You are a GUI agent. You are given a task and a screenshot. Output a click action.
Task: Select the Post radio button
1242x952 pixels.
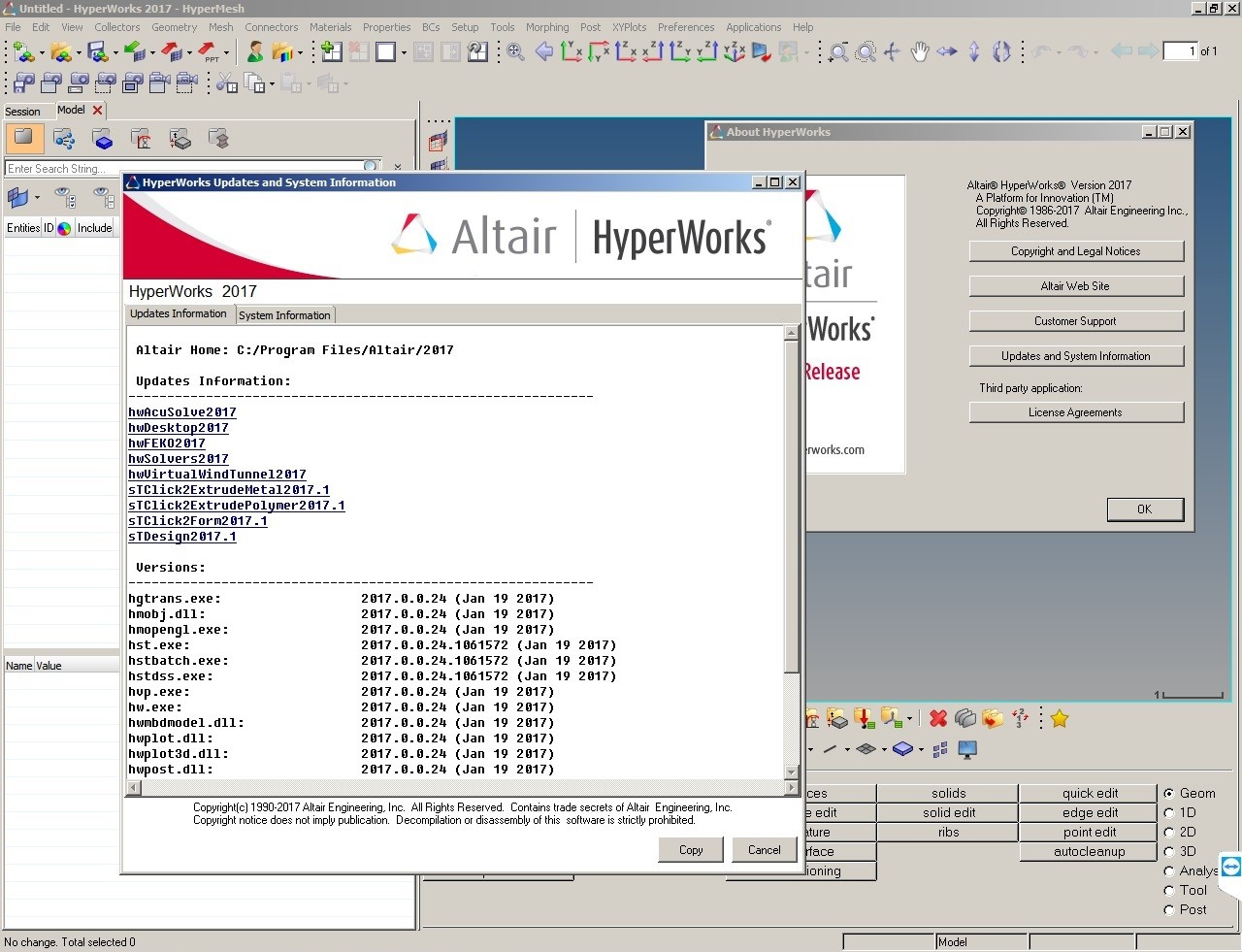[1169, 909]
